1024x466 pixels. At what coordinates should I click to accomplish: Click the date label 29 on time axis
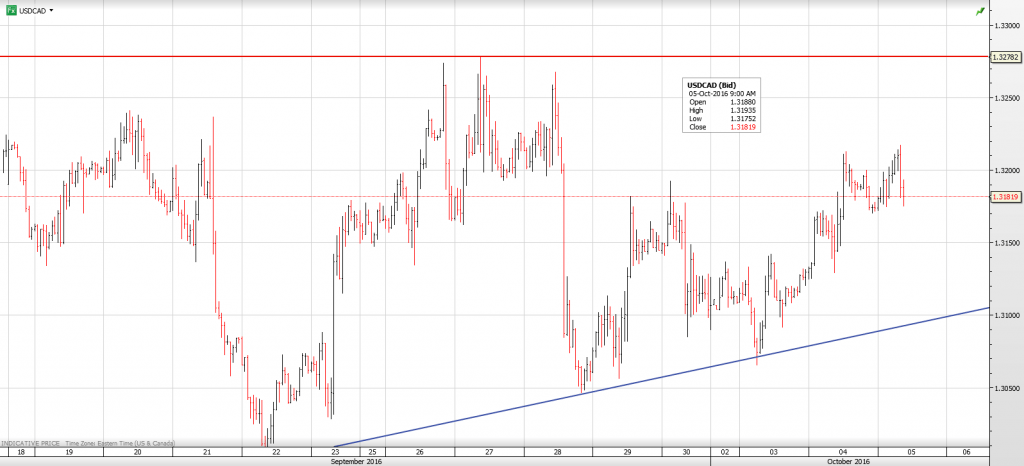tap(627, 452)
